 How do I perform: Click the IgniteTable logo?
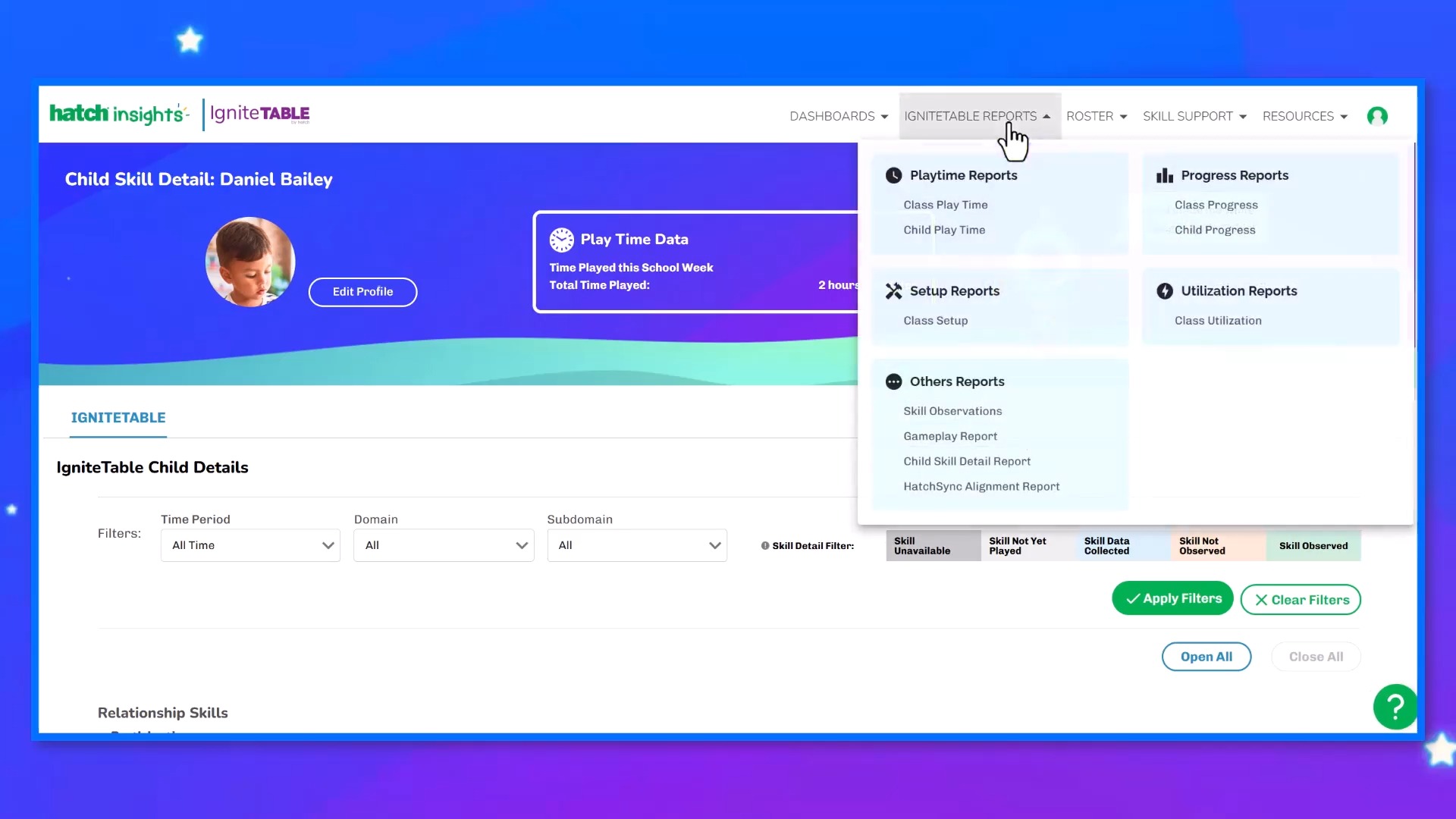tap(259, 114)
